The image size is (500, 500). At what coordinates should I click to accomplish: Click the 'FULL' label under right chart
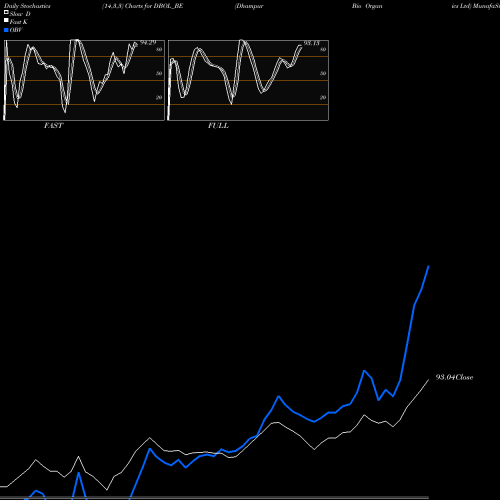218,126
